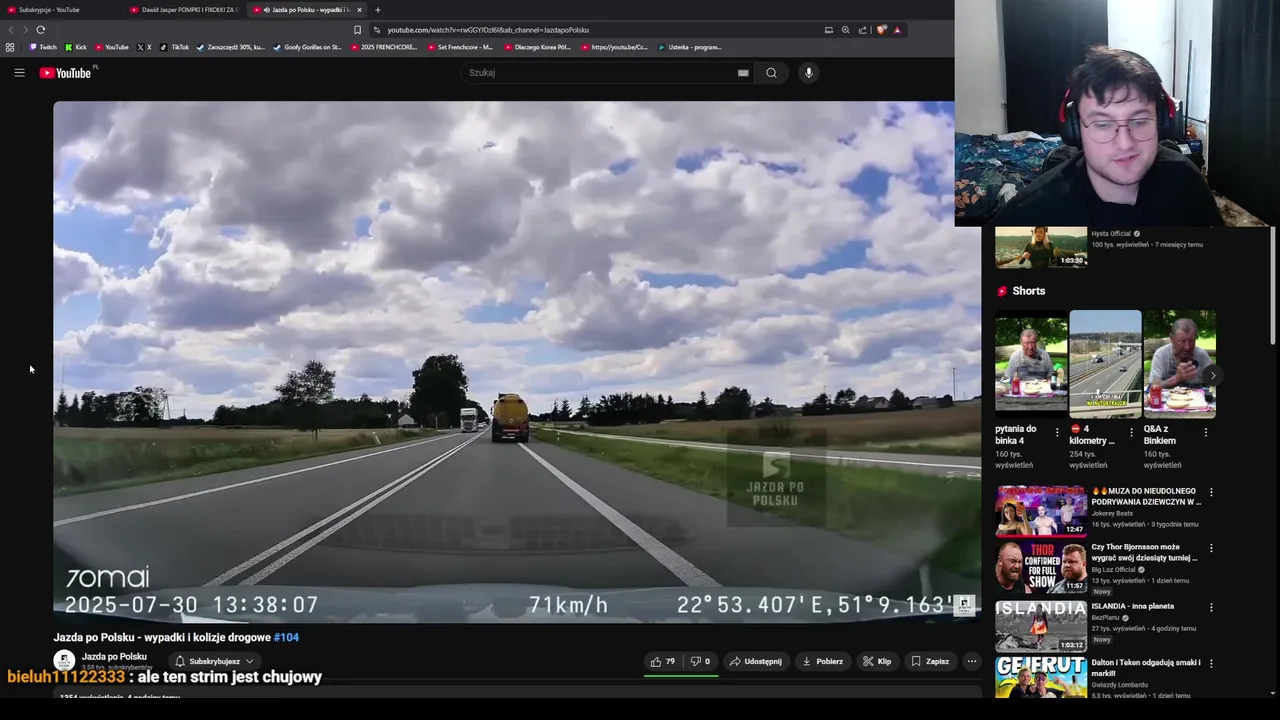Click the #104 hashtag link
This screenshot has width=1280, height=720.
(x=286, y=637)
